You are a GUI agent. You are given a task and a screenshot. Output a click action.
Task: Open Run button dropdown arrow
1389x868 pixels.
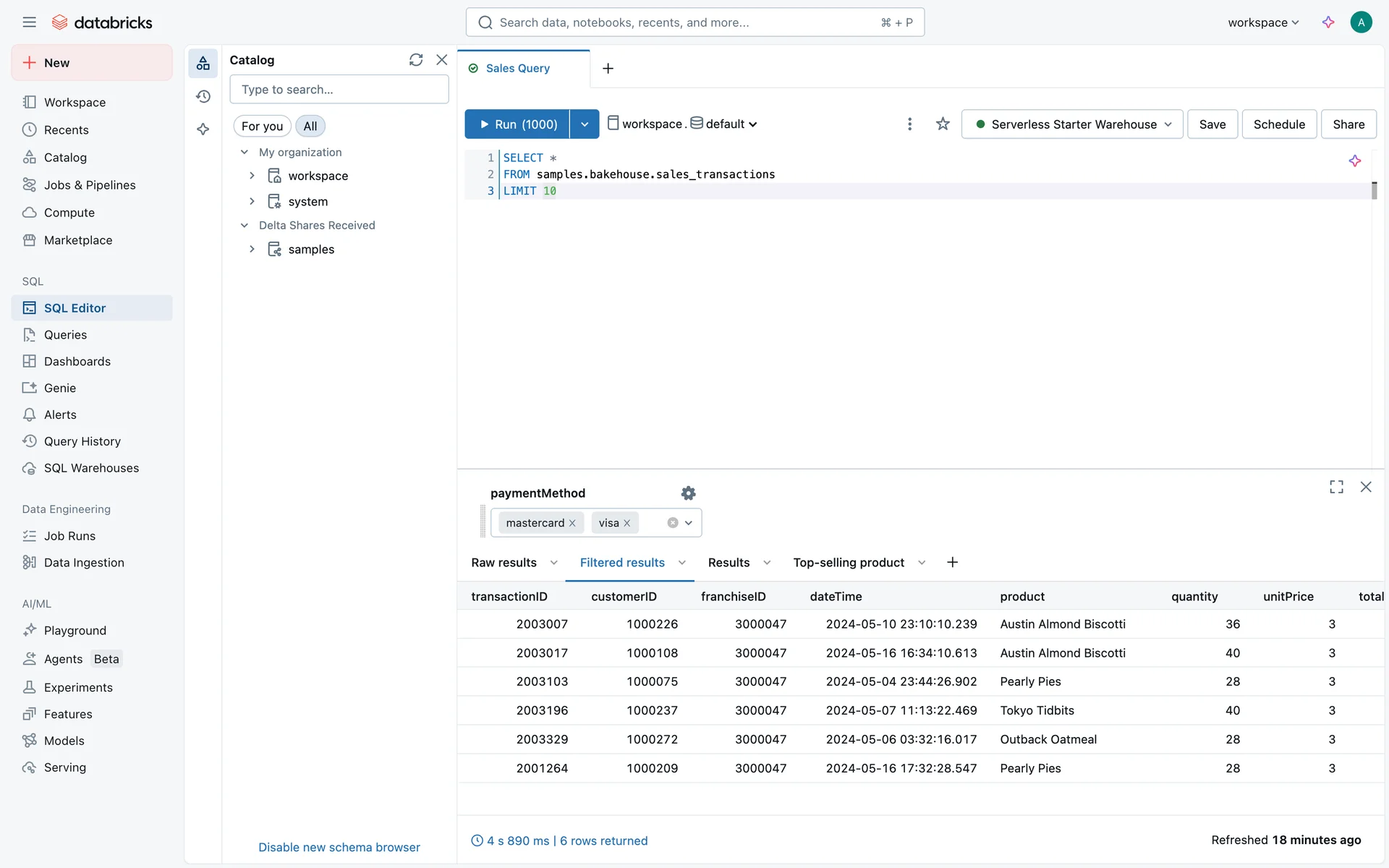coord(585,124)
